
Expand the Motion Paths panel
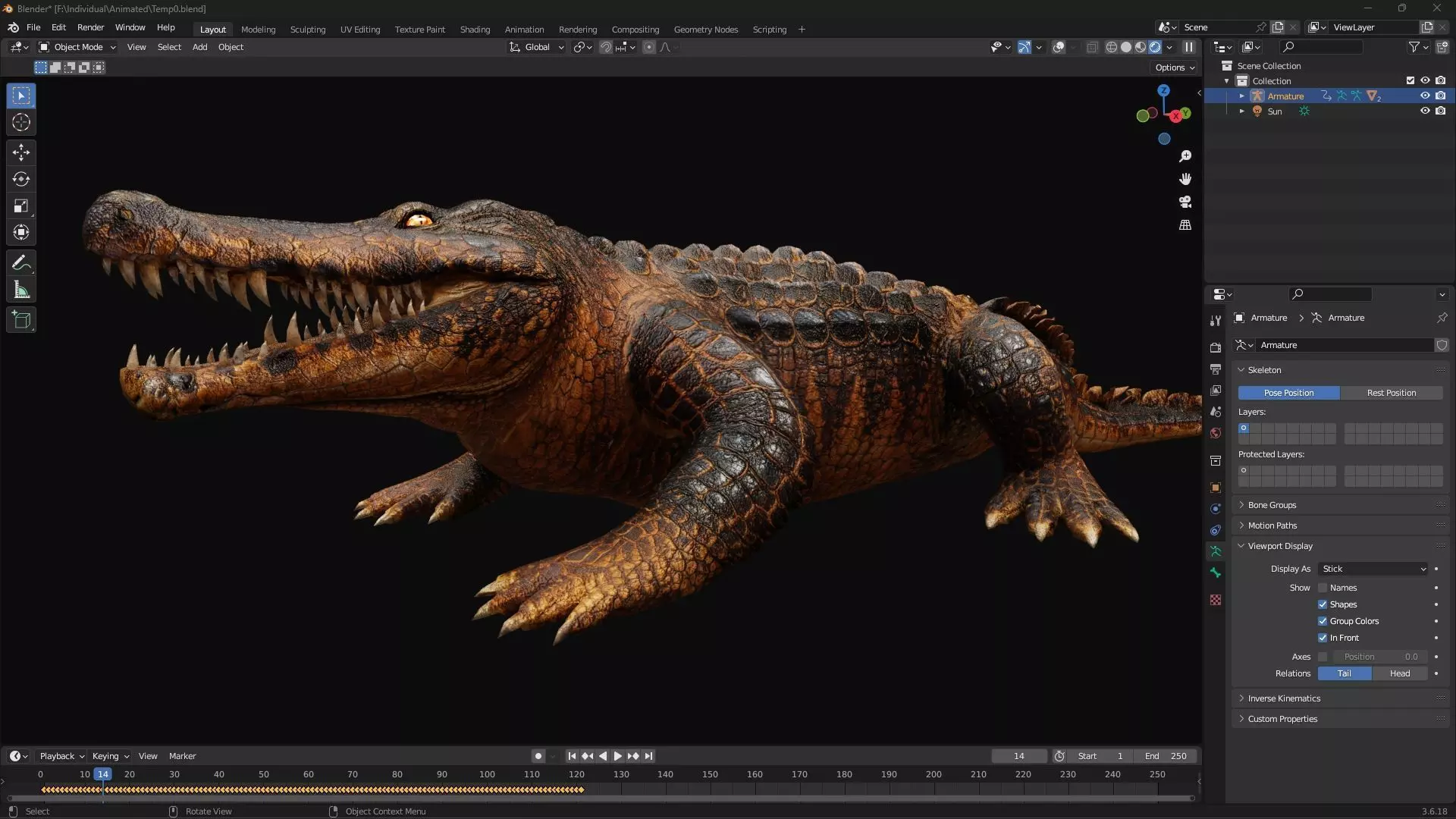1272,526
